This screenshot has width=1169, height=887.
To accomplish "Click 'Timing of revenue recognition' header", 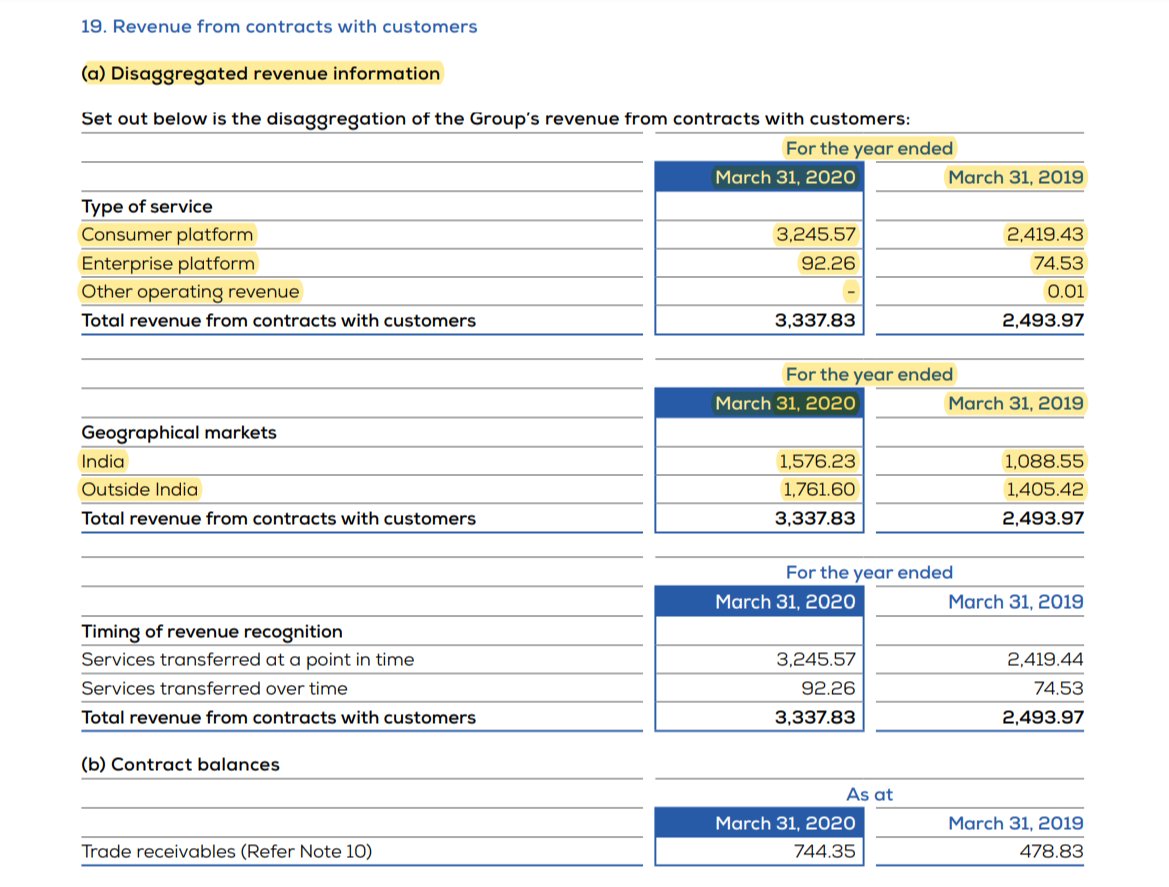I will point(214,631).
